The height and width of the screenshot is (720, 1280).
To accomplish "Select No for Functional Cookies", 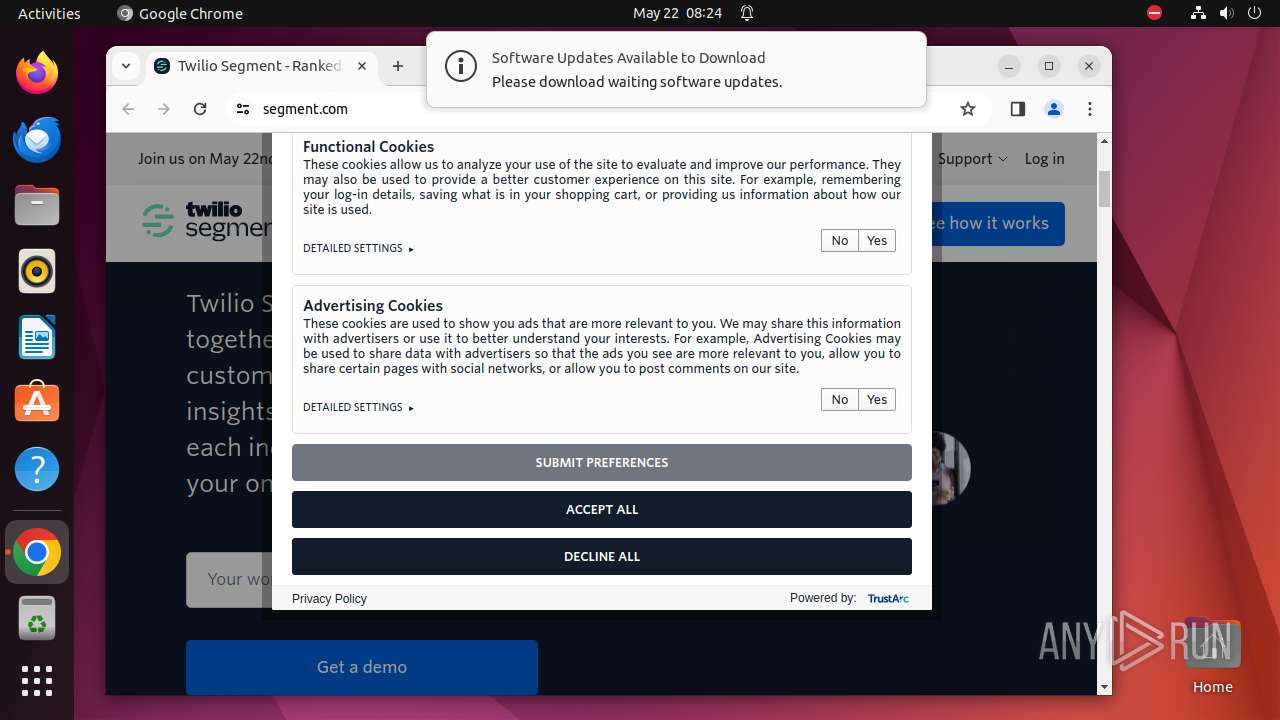I will [x=840, y=240].
